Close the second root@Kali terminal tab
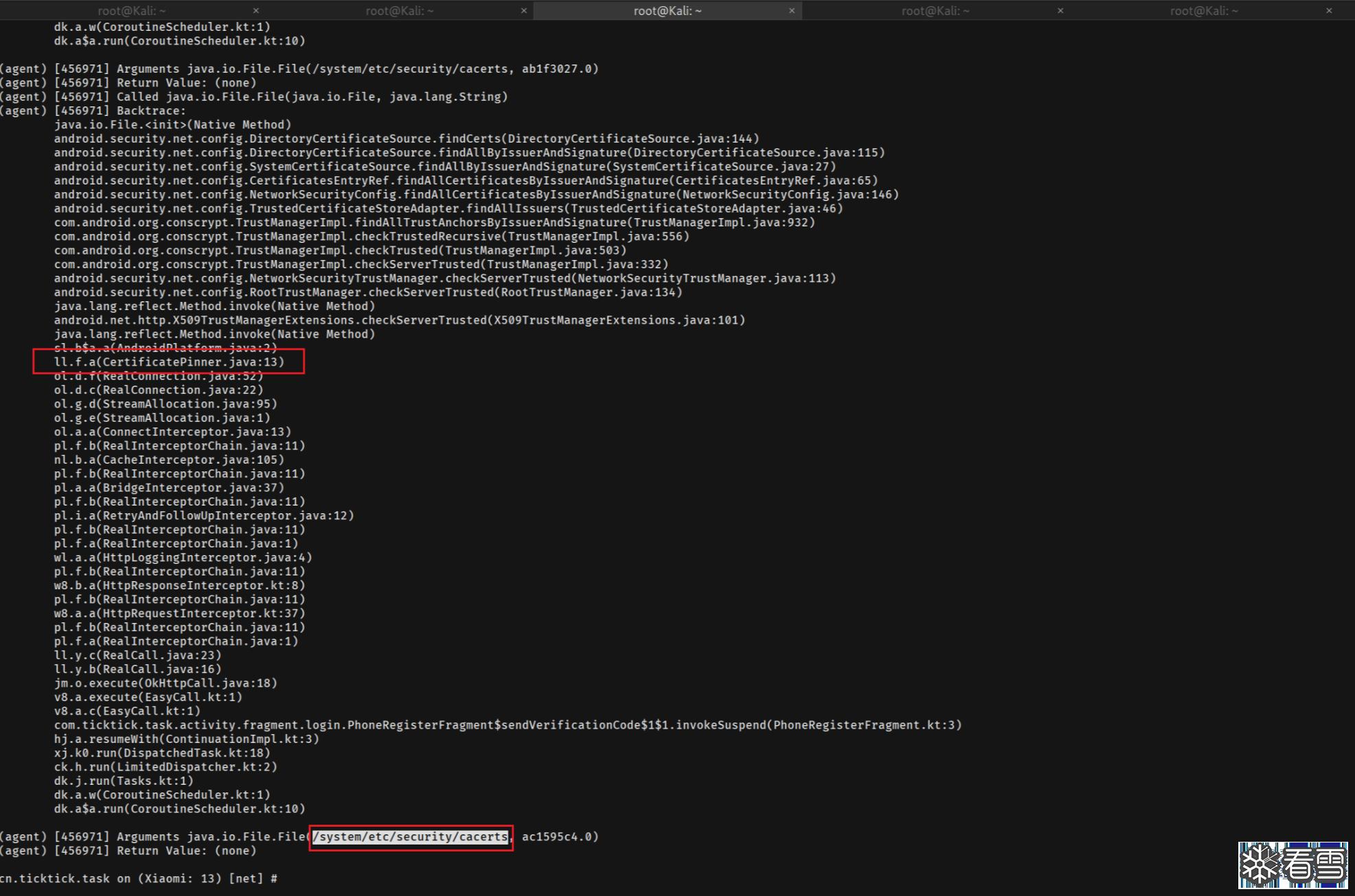1355x896 pixels. click(x=524, y=10)
